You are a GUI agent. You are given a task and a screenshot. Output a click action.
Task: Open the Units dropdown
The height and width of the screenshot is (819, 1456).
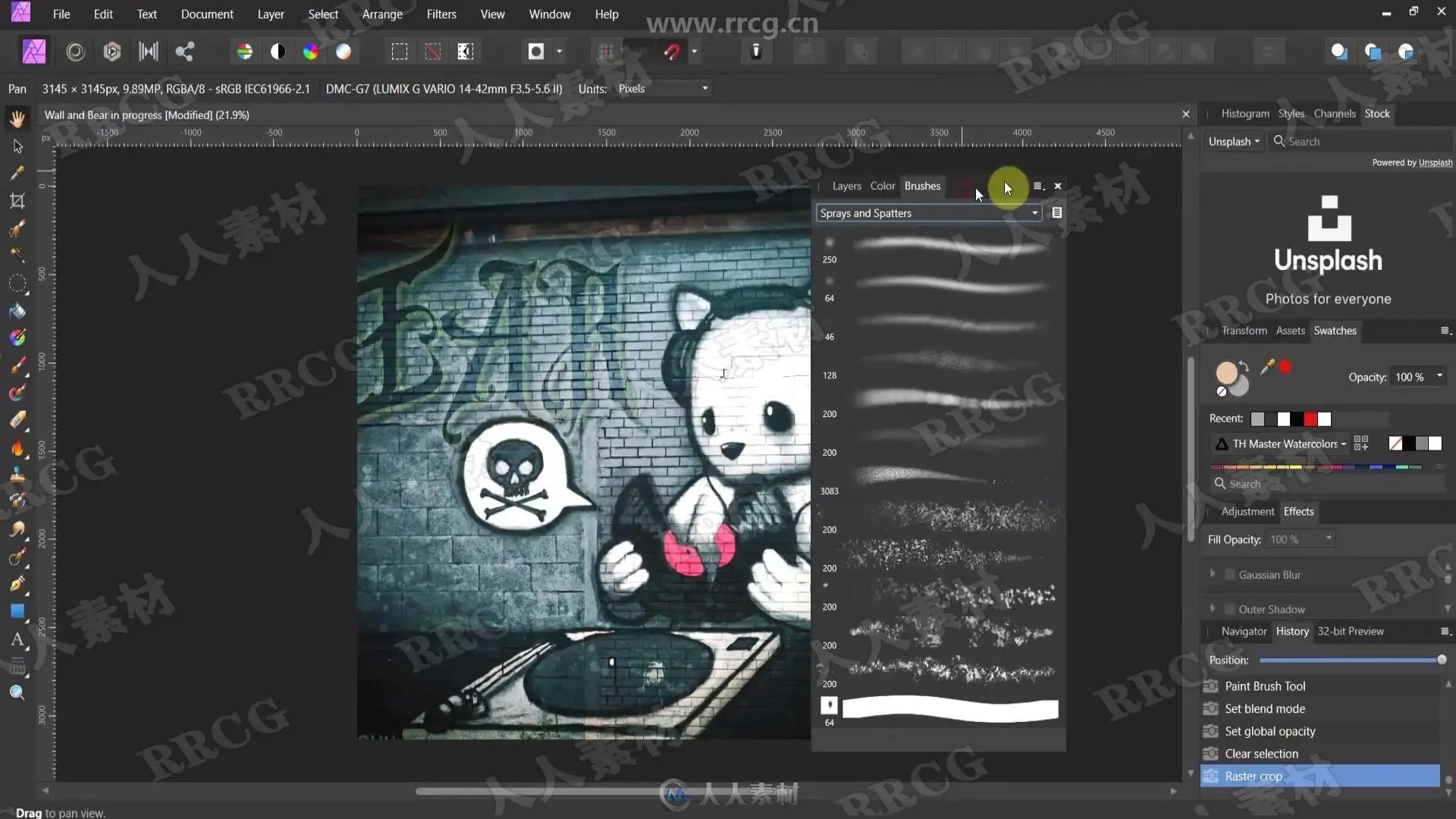[663, 89]
